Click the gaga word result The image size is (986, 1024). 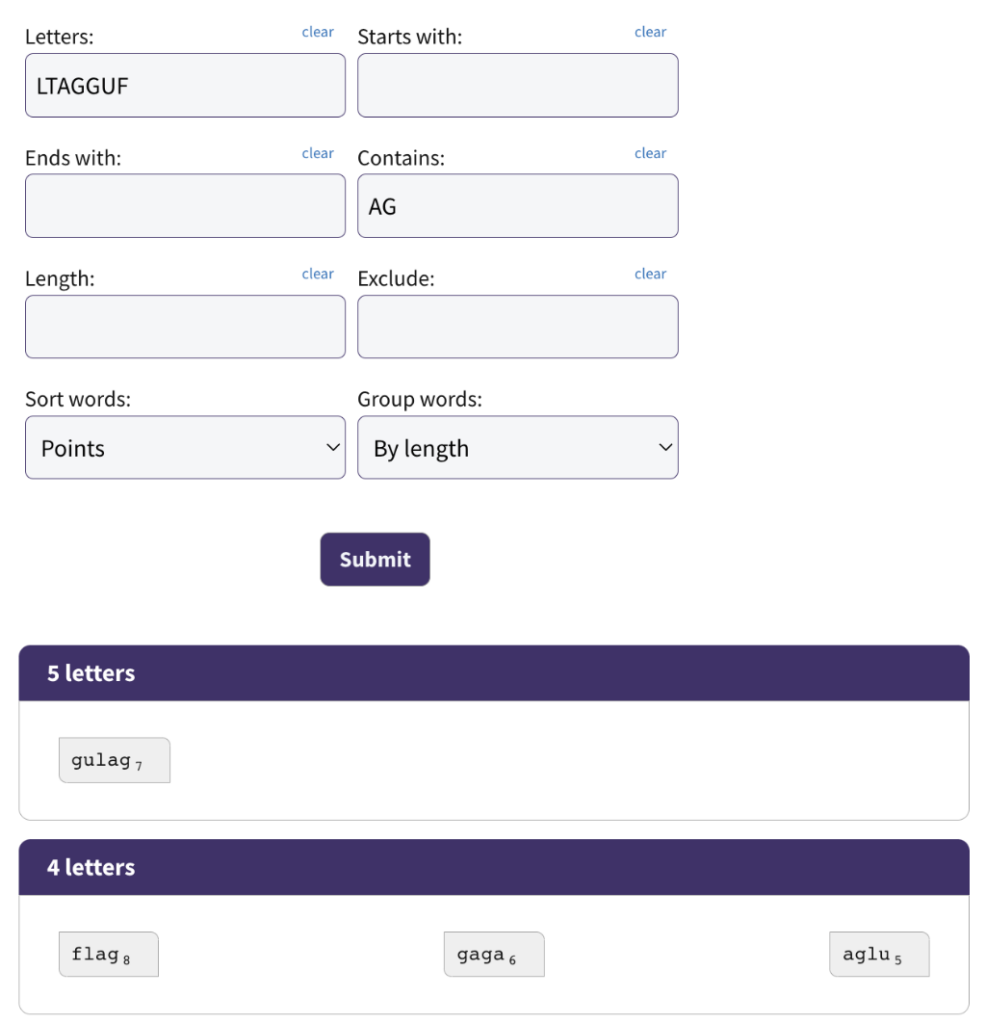494,954
